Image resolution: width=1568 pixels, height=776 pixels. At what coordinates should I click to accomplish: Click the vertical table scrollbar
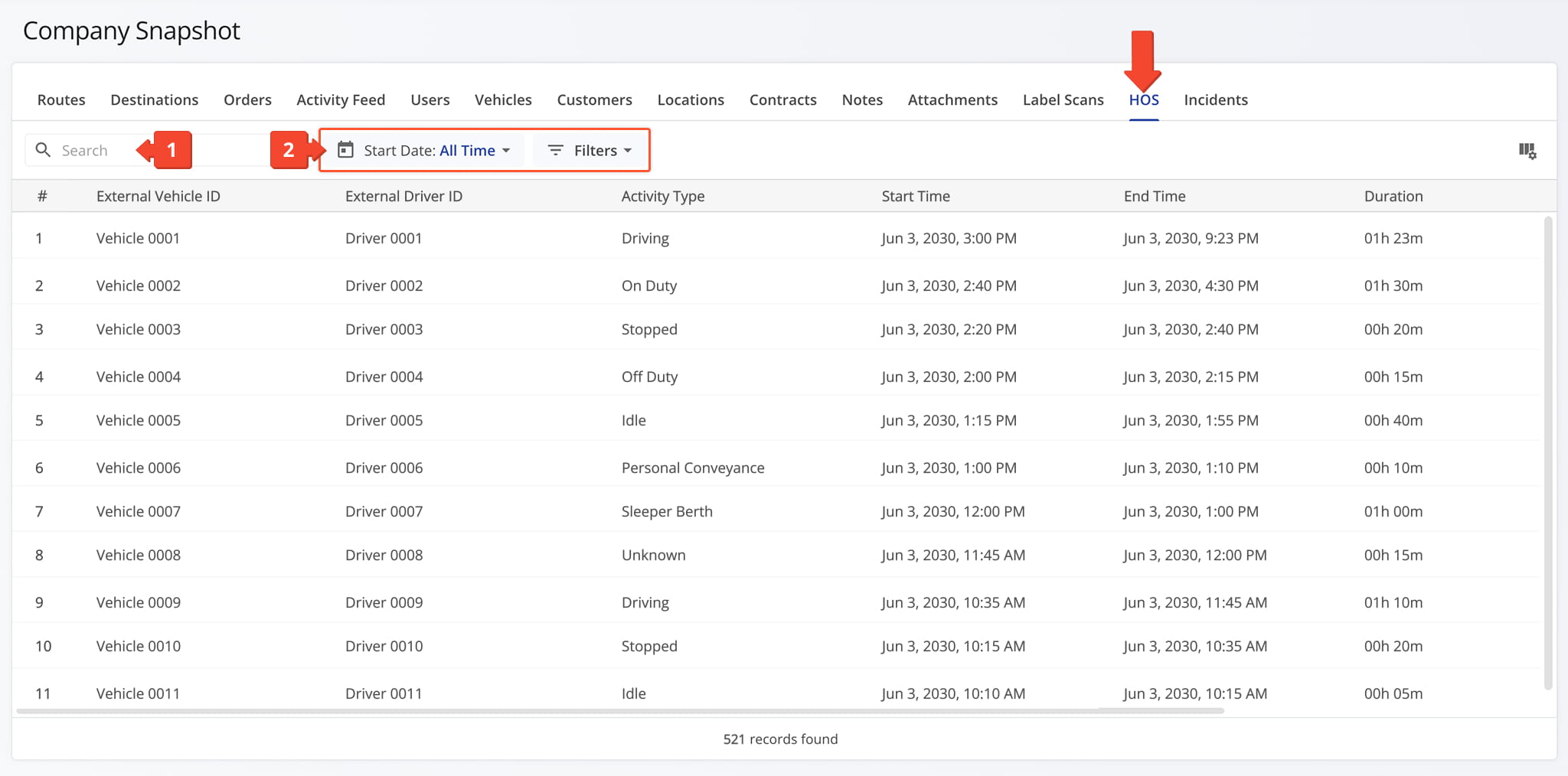[1548, 453]
